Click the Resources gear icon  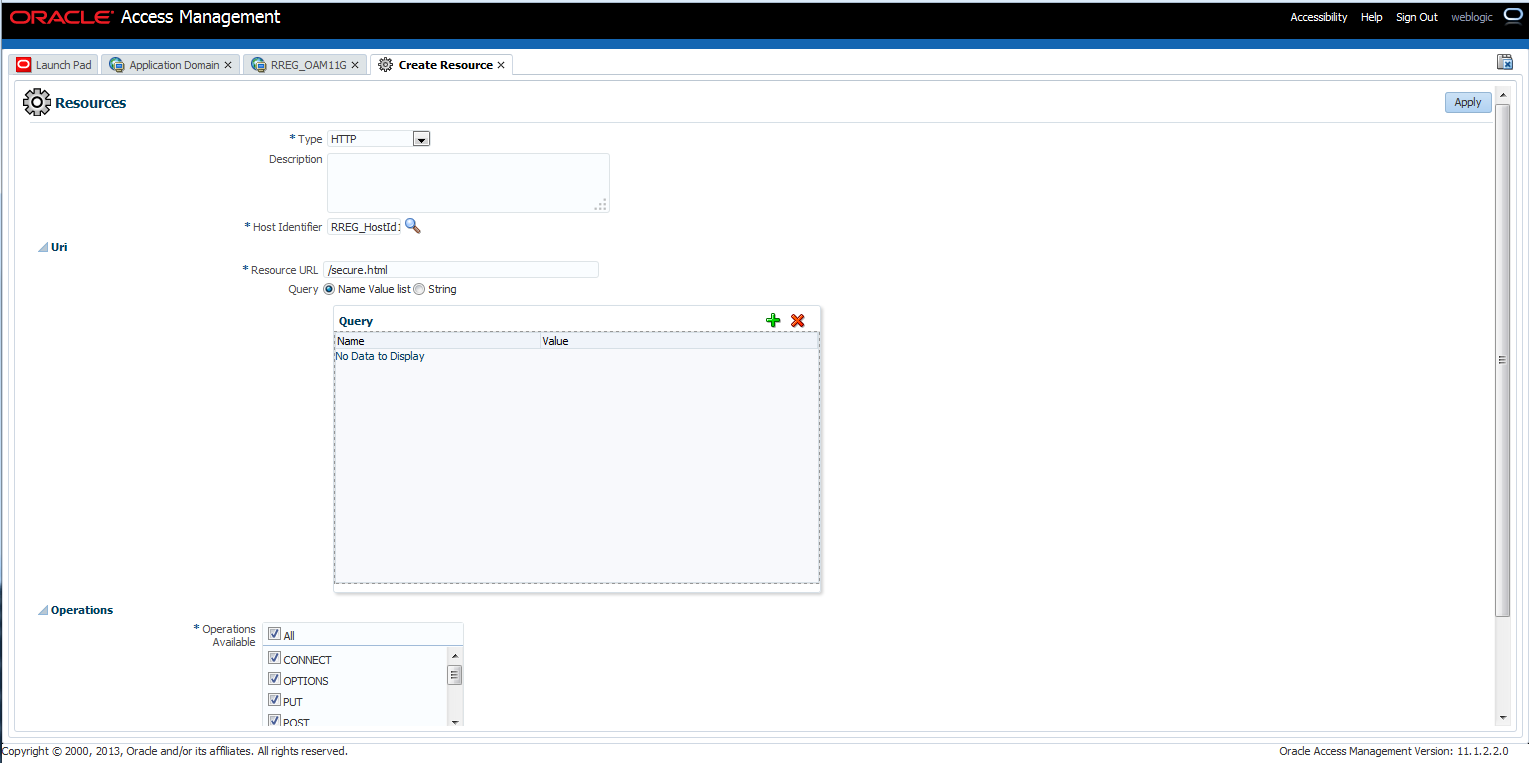coord(36,102)
